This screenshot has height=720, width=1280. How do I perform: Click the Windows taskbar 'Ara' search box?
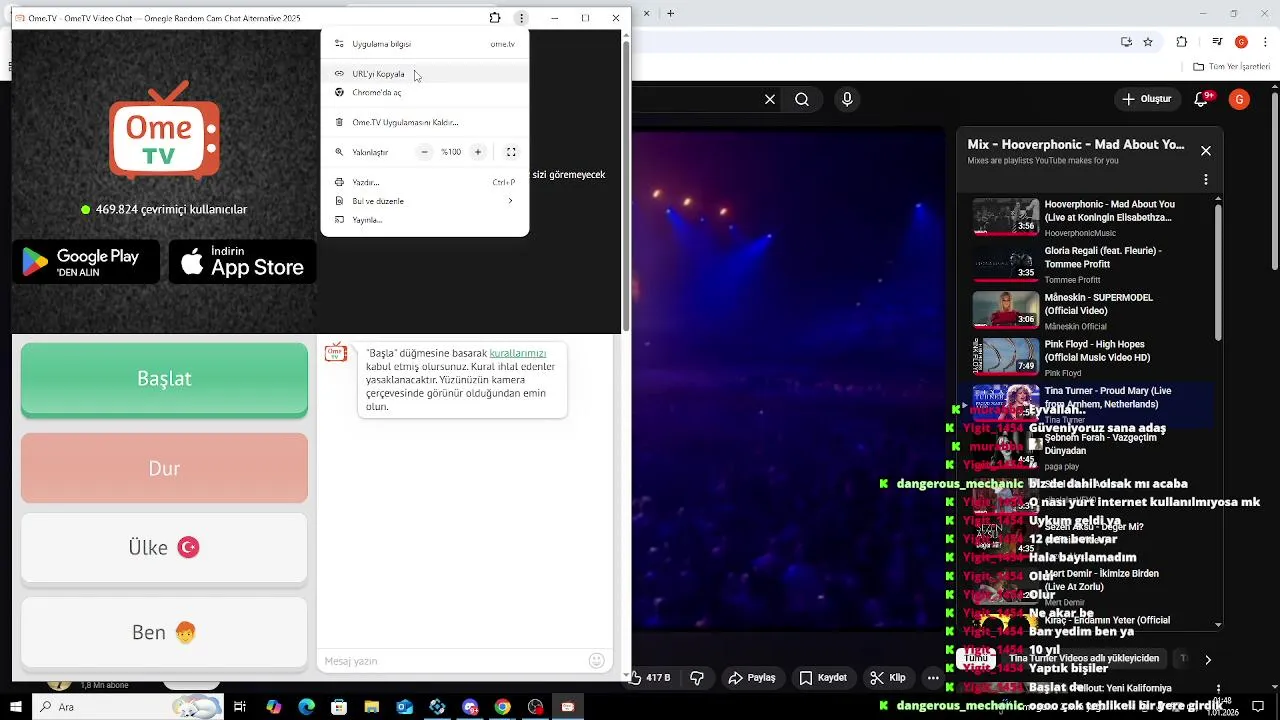(128, 707)
